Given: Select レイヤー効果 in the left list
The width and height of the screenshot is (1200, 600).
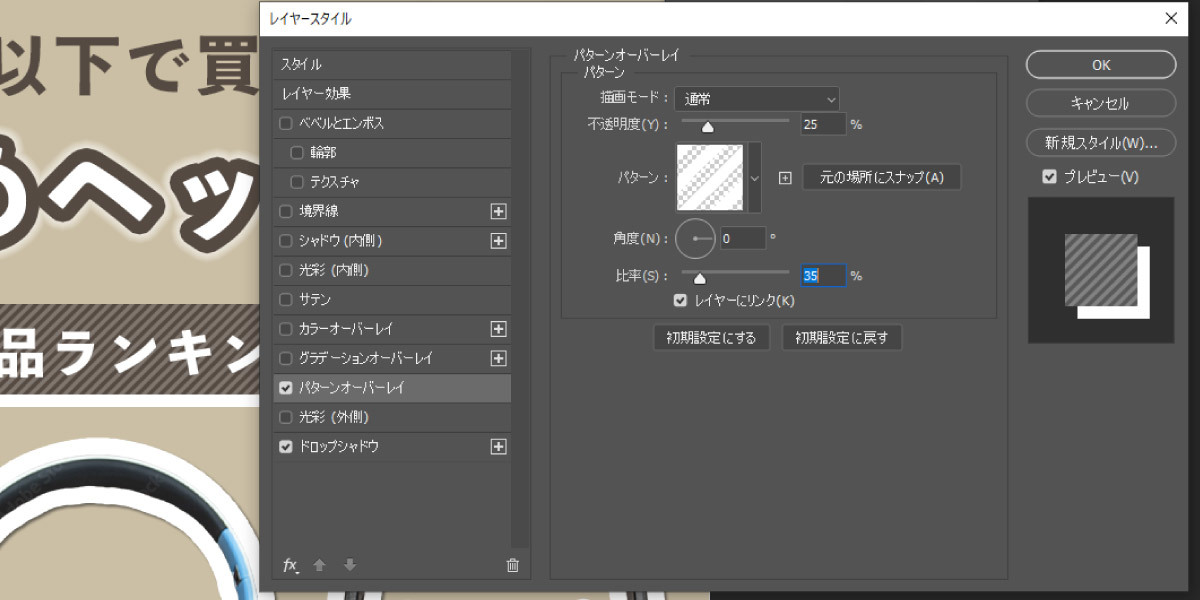Looking at the screenshot, I should click(392, 94).
